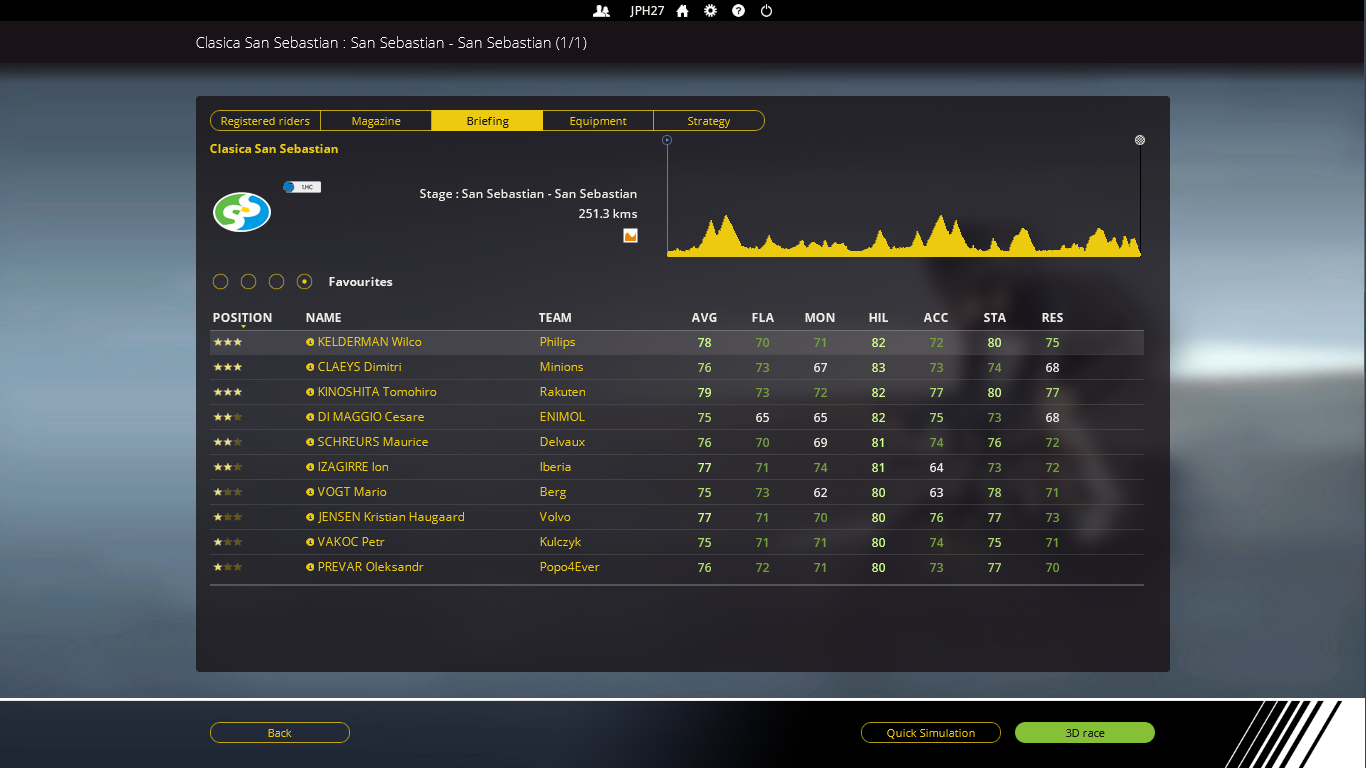1366x768 pixels.
Task: Click the finish marker on stage profile
Action: pos(1140,140)
